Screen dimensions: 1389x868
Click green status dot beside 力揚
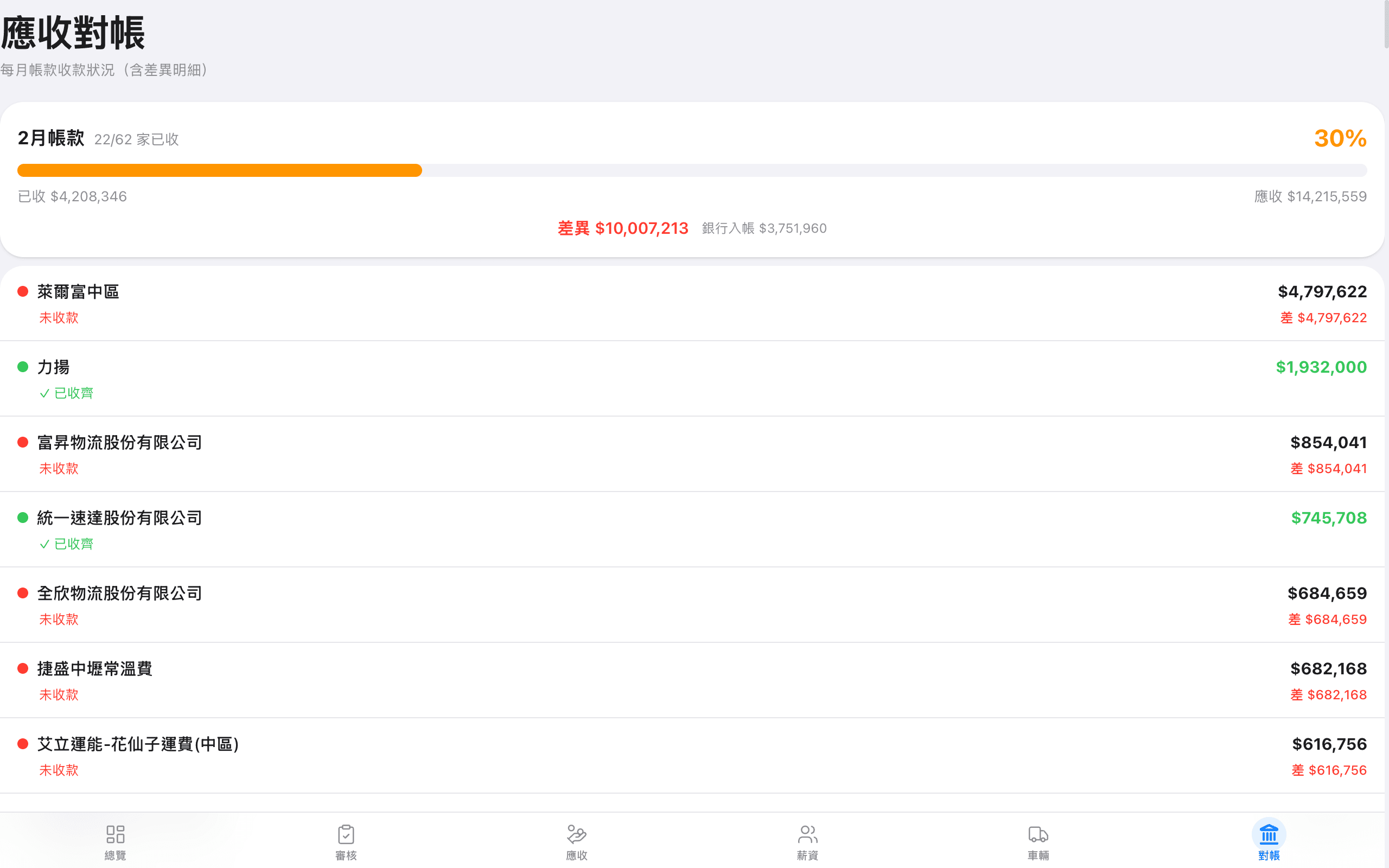point(23,367)
